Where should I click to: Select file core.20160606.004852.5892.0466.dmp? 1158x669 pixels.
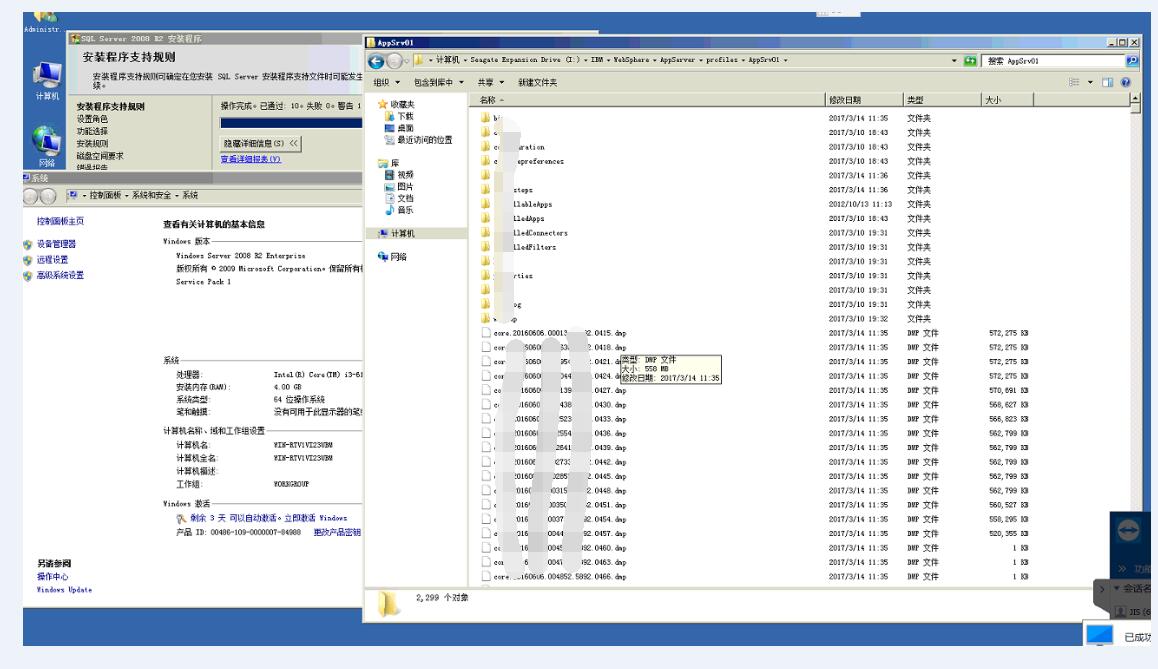561,576
